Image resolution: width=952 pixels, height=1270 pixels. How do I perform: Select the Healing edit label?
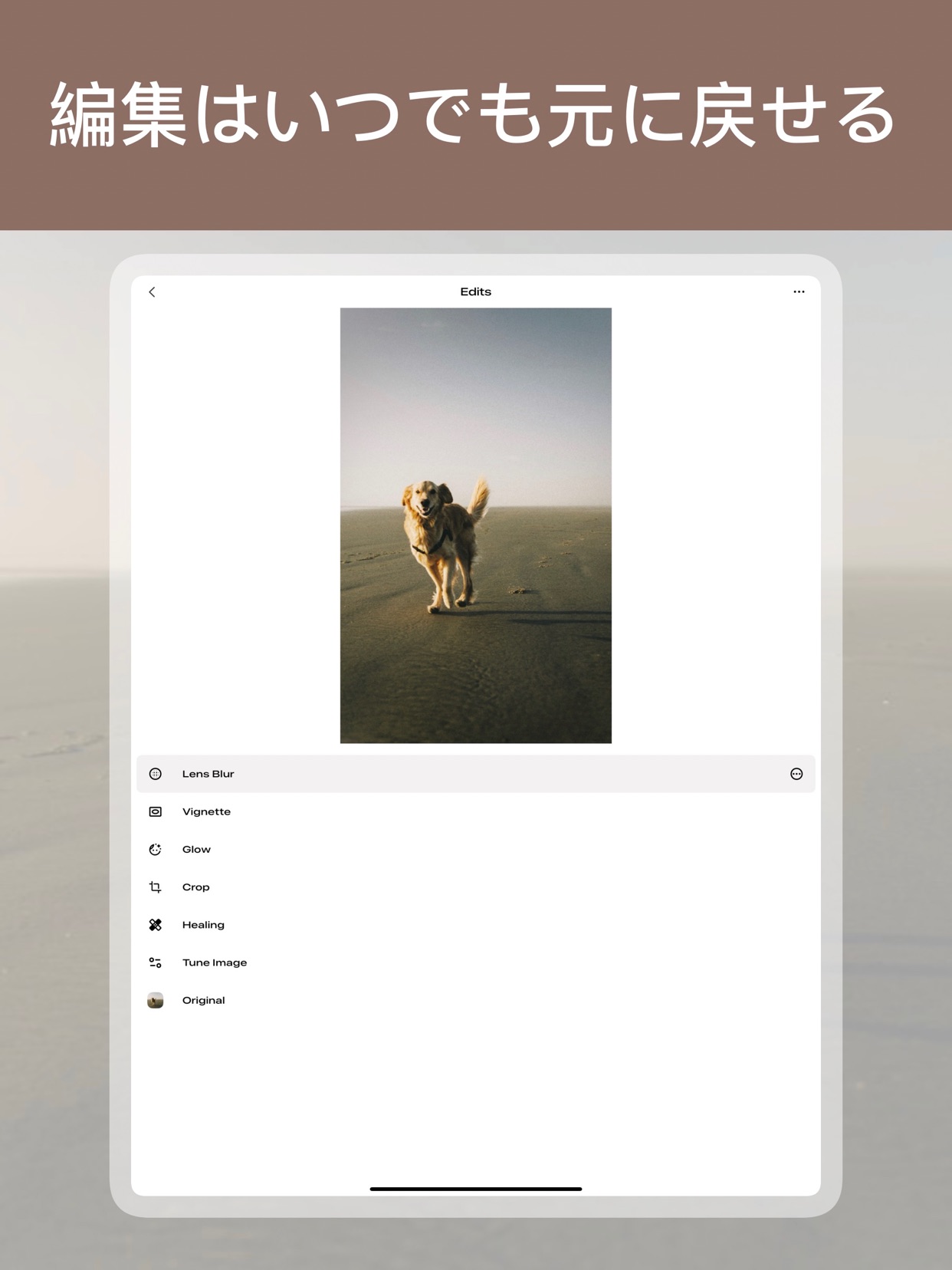[x=203, y=925]
